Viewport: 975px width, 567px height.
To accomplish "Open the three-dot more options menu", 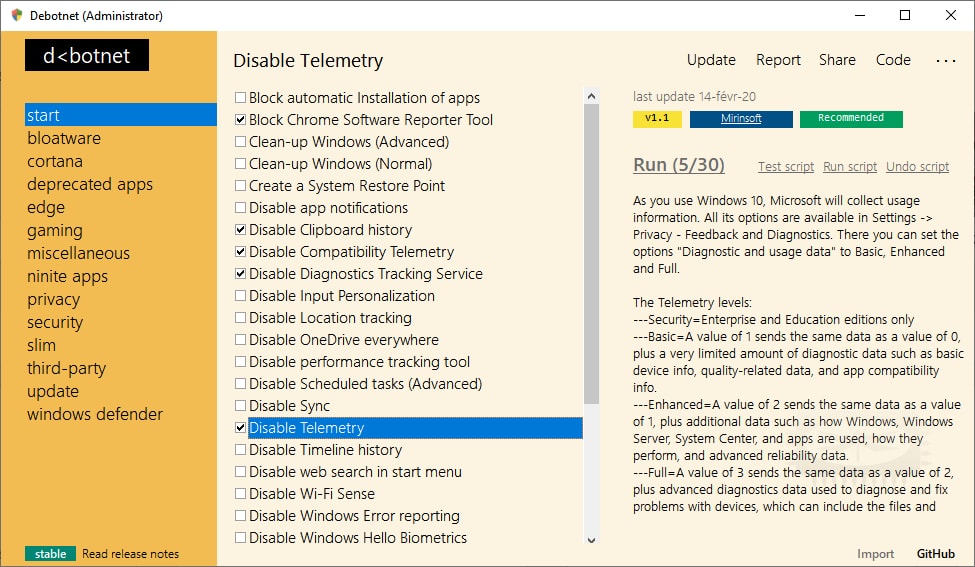I will pyautogui.click(x=945, y=60).
